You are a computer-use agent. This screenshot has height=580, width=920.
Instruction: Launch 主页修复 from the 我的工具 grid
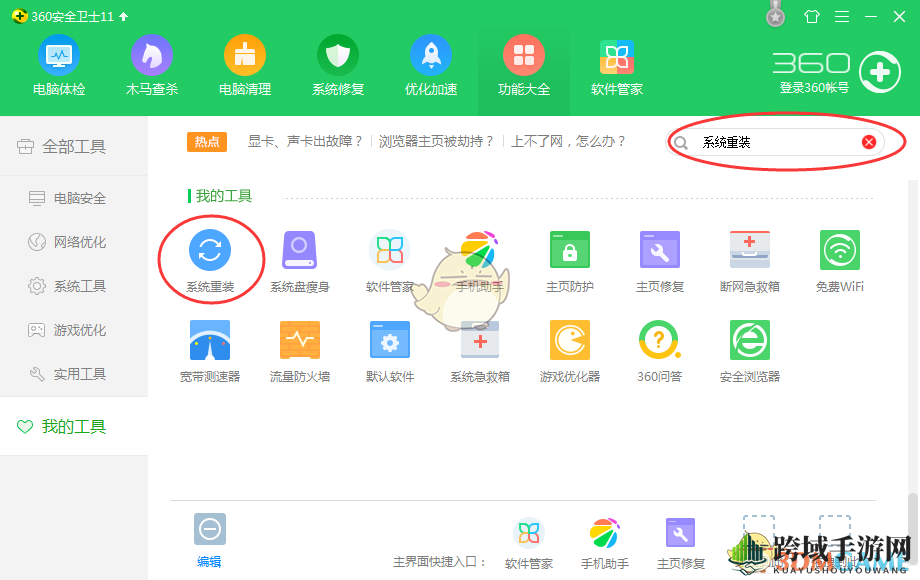659,262
